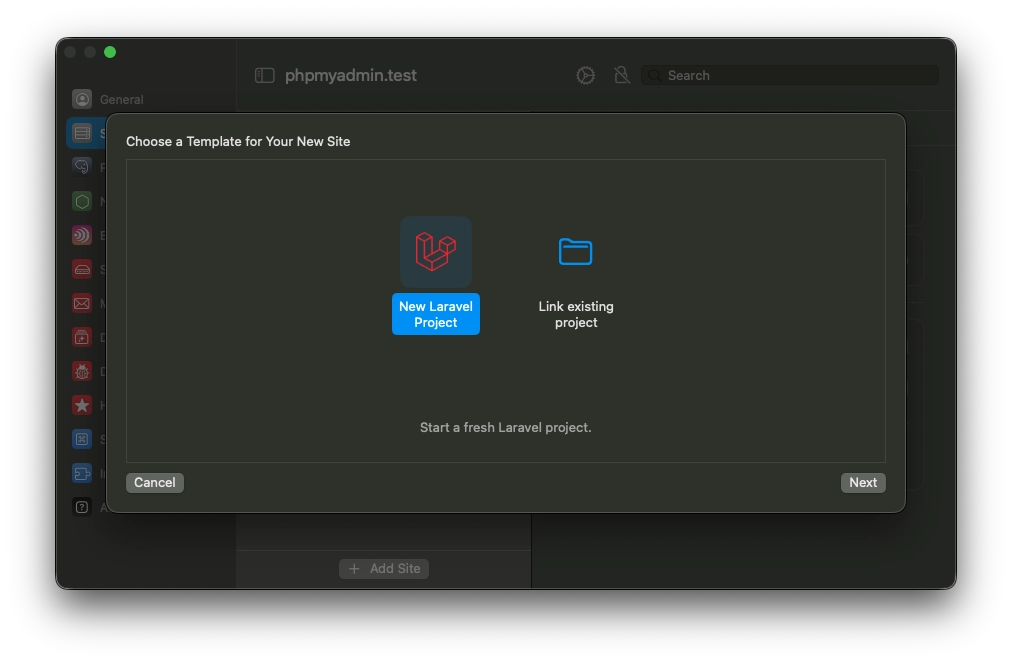Open the red star icon section

tap(82, 405)
